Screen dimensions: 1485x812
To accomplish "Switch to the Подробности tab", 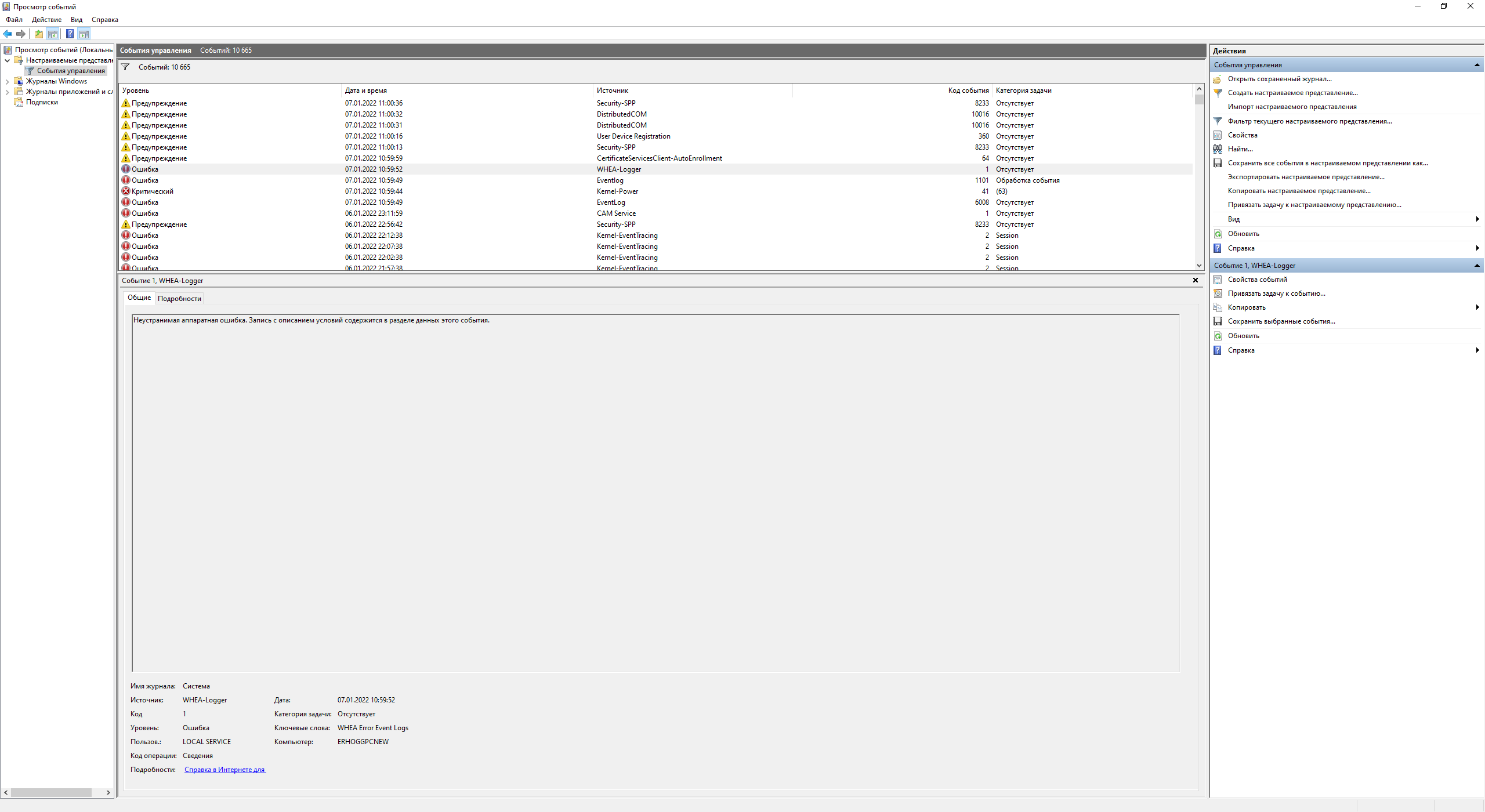I will [x=179, y=299].
